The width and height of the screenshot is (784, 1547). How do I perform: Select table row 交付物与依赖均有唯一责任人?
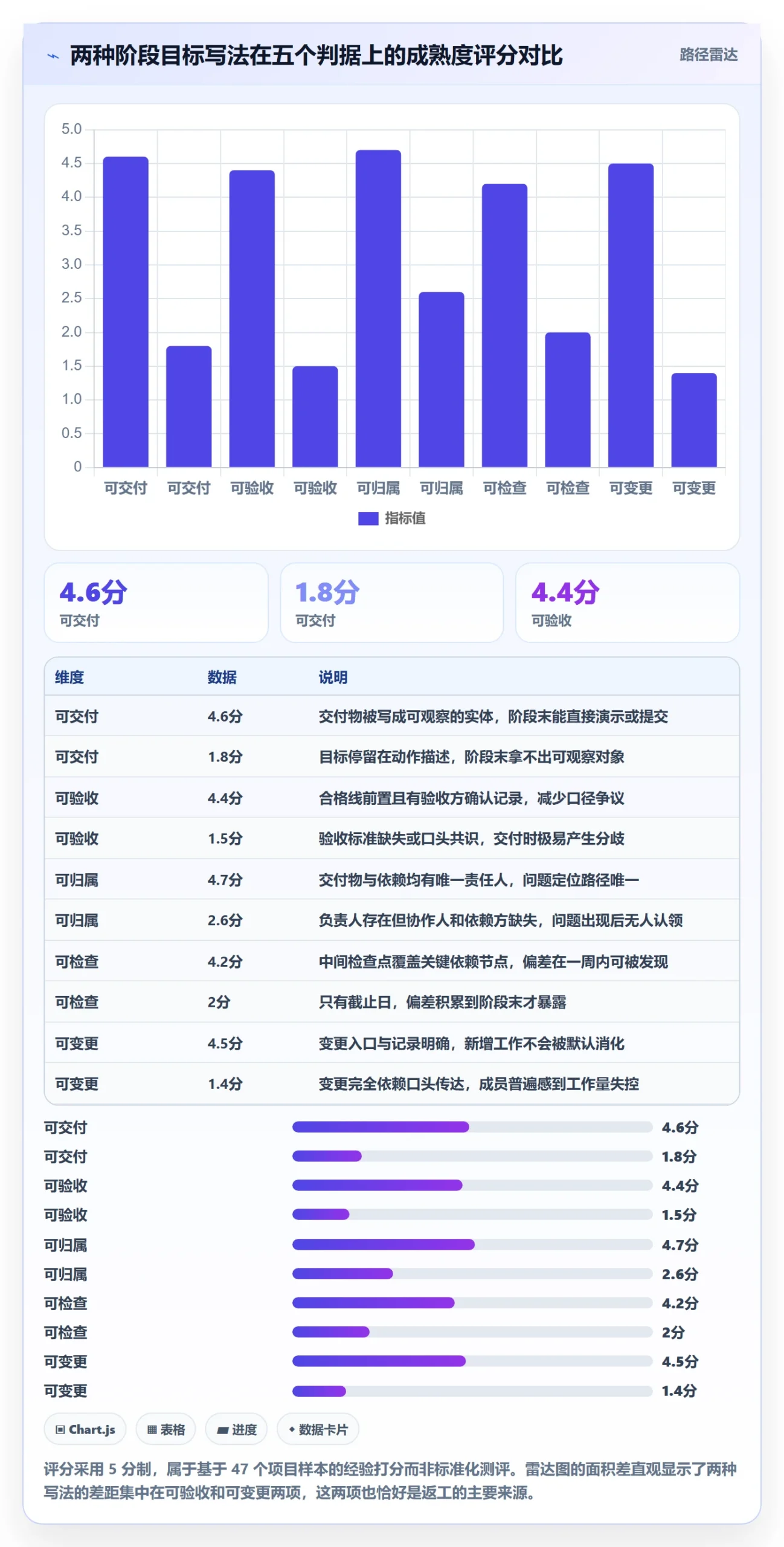(391, 879)
